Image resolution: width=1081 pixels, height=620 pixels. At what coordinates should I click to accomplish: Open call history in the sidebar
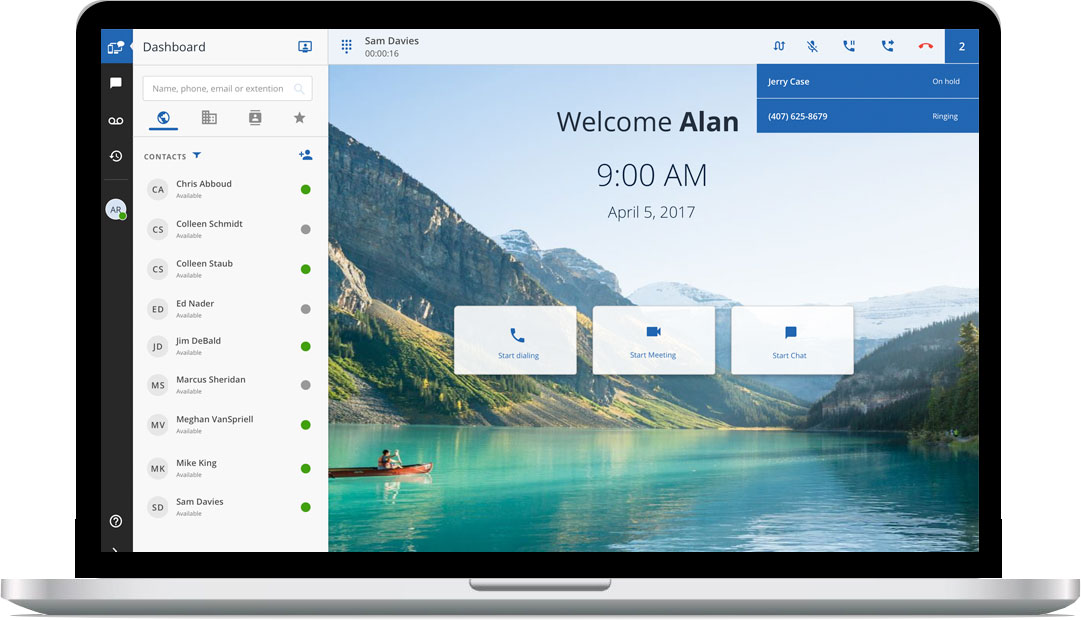[116, 156]
